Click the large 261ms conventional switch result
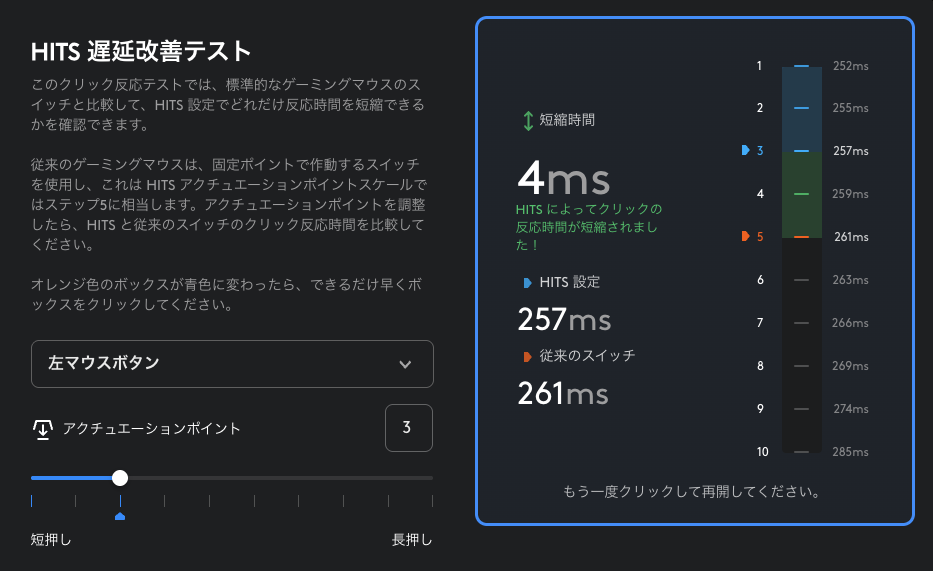The width and height of the screenshot is (933, 571). click(x=563, y=393)
